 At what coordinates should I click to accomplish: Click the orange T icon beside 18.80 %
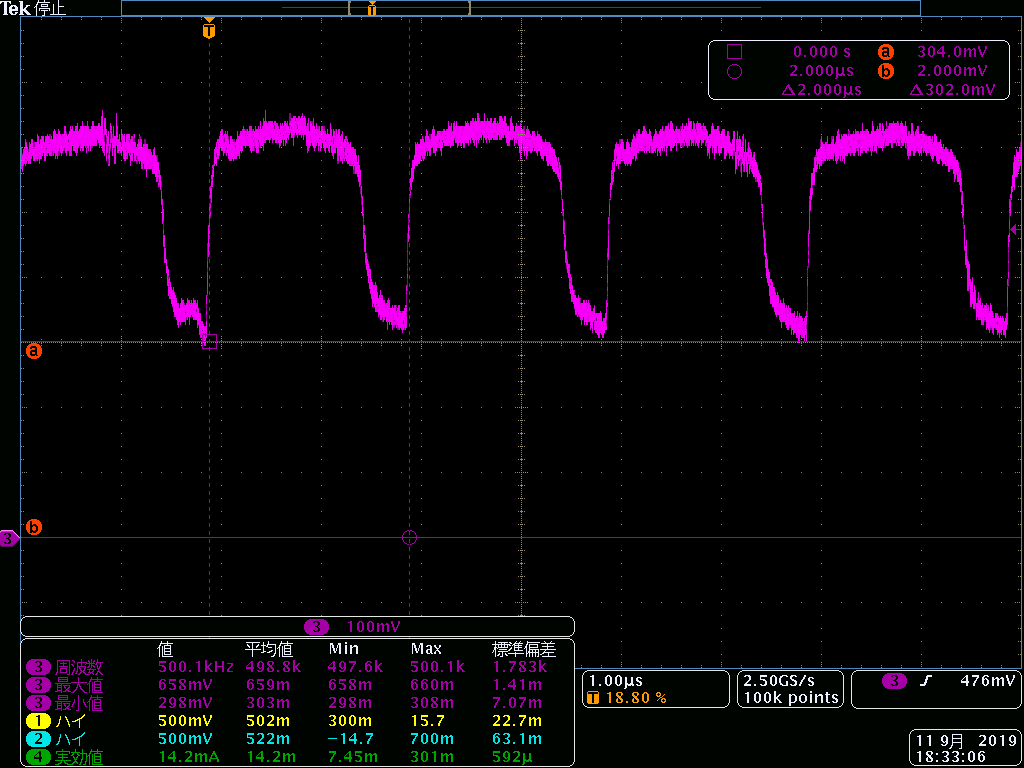click(x=593, y=698)
